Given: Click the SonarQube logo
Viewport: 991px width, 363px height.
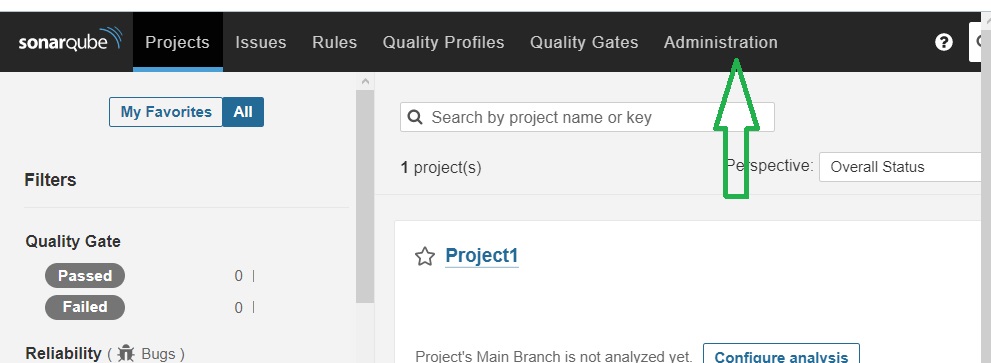Looking at the screenshot, I should 70,40.
